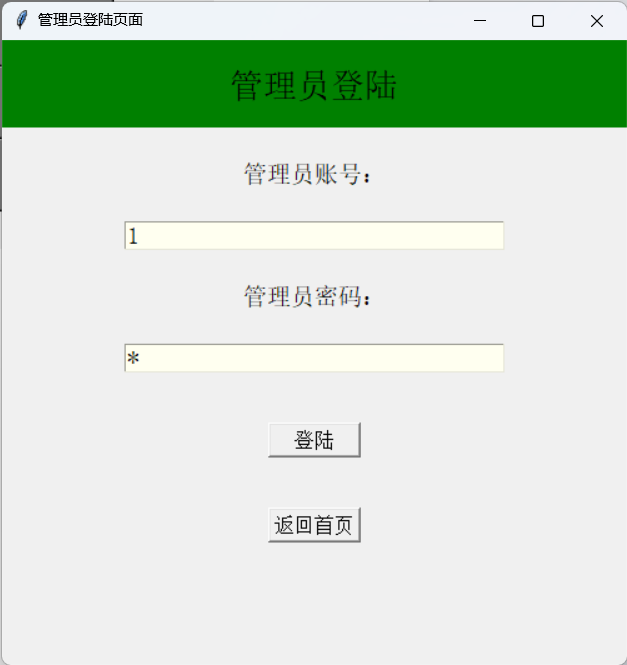
Task: Close the 管理员登陆页面 window
Action: tap(596, 21)
